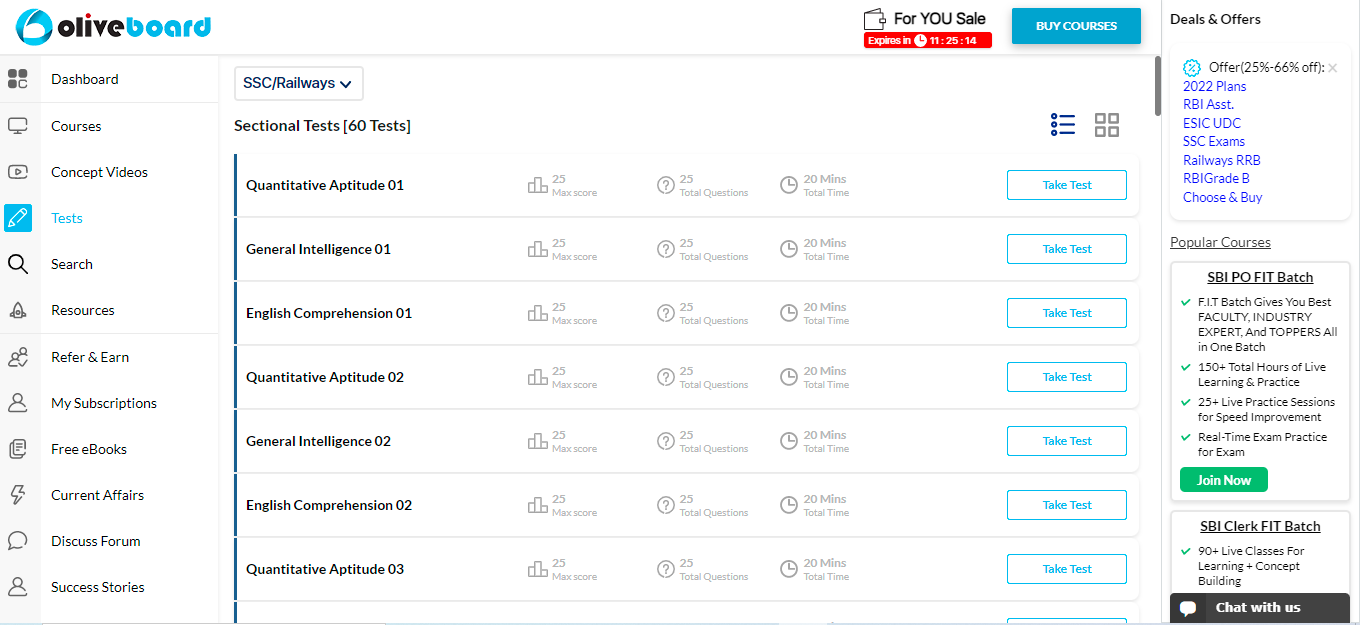The width and height of the screenshot is (1360, 625).
Task: Click the Oliveboard logo
Action: click(x=113, y=26)
